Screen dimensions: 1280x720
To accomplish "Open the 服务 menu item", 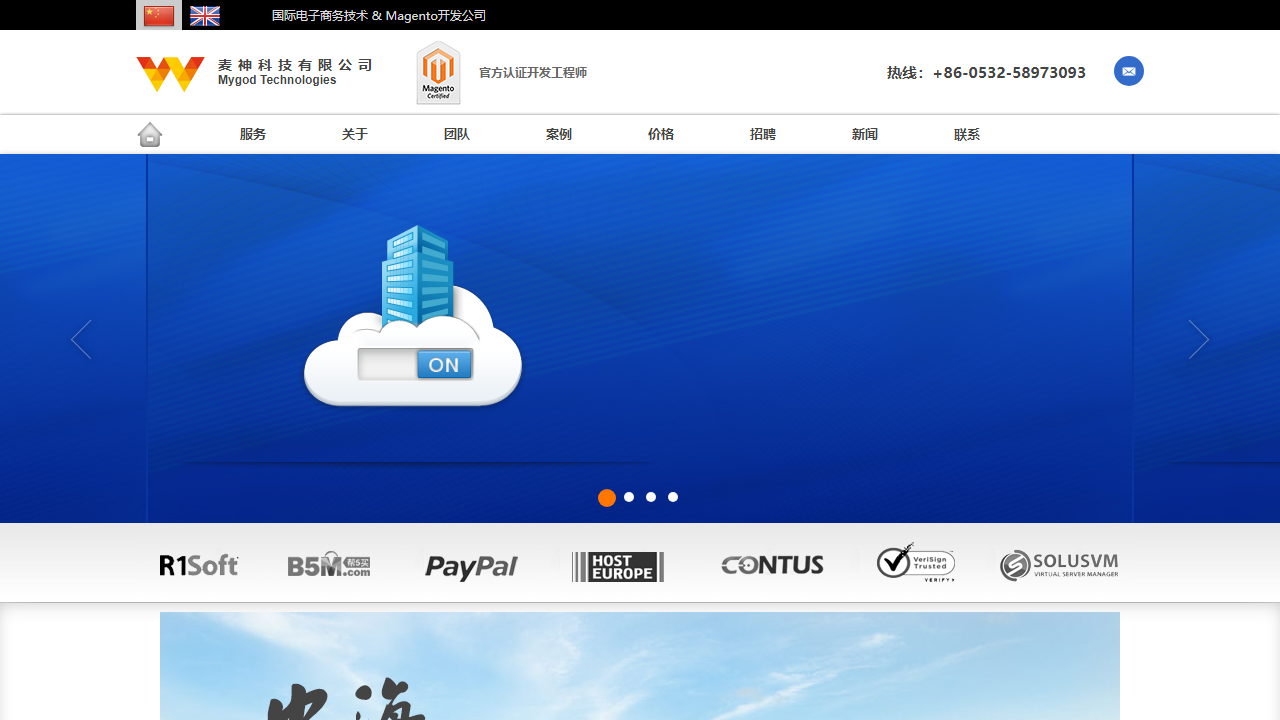I will point(253,134).
